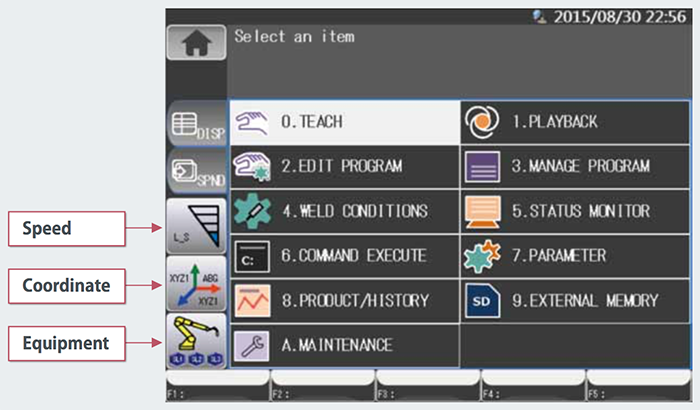Switch coordinate system via XYZ axes icon
This screenshot has height=410, width=700.
(197, 284)
